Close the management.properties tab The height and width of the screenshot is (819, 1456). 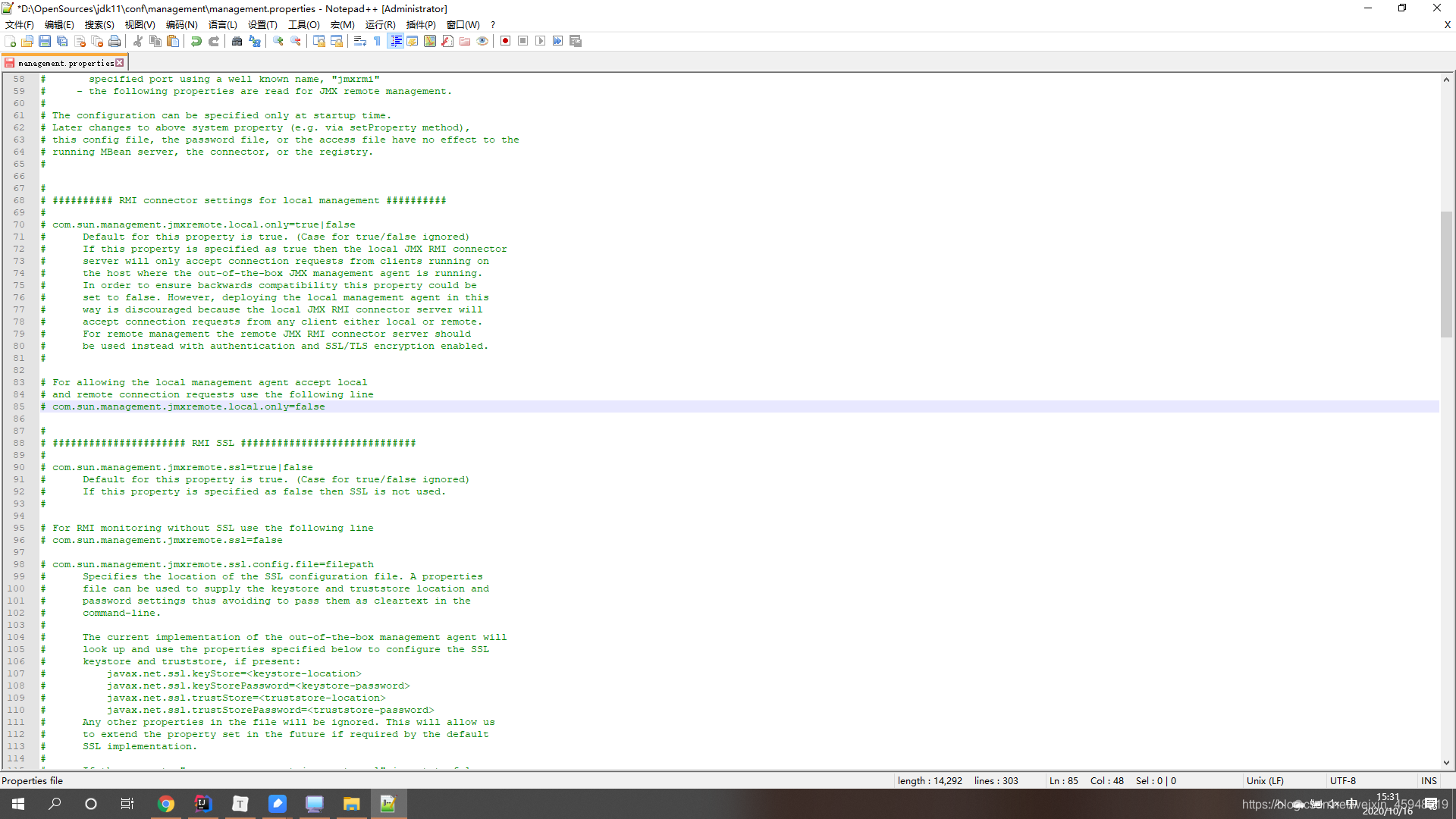(x=120, y=62)
